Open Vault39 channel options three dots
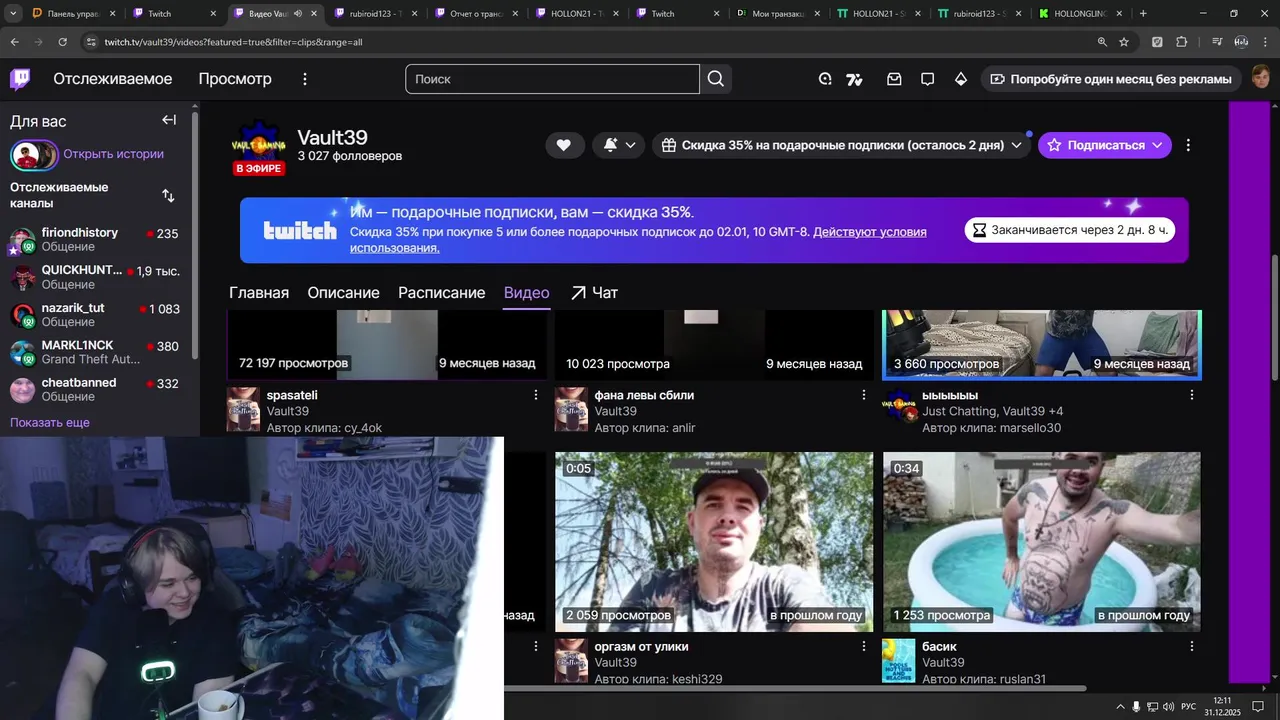1280x720 pixels. [x=1188, y=145]
